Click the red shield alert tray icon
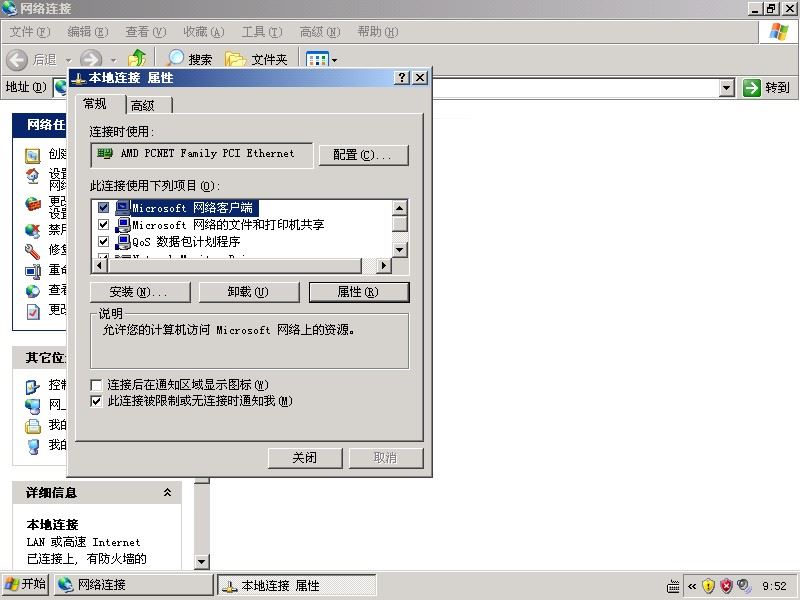 (x=727, y=586)
